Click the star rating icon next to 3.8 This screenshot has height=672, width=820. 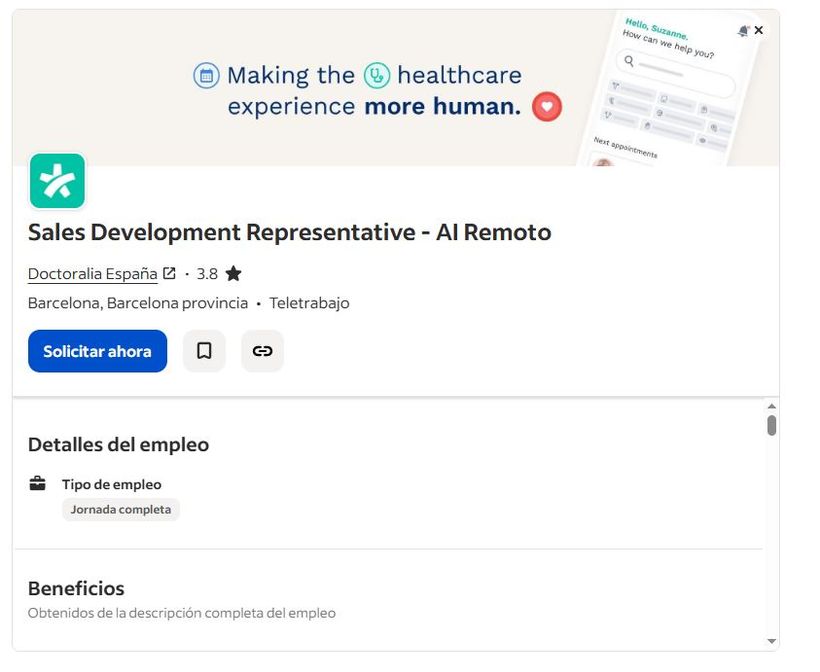[x=233, y=273]
